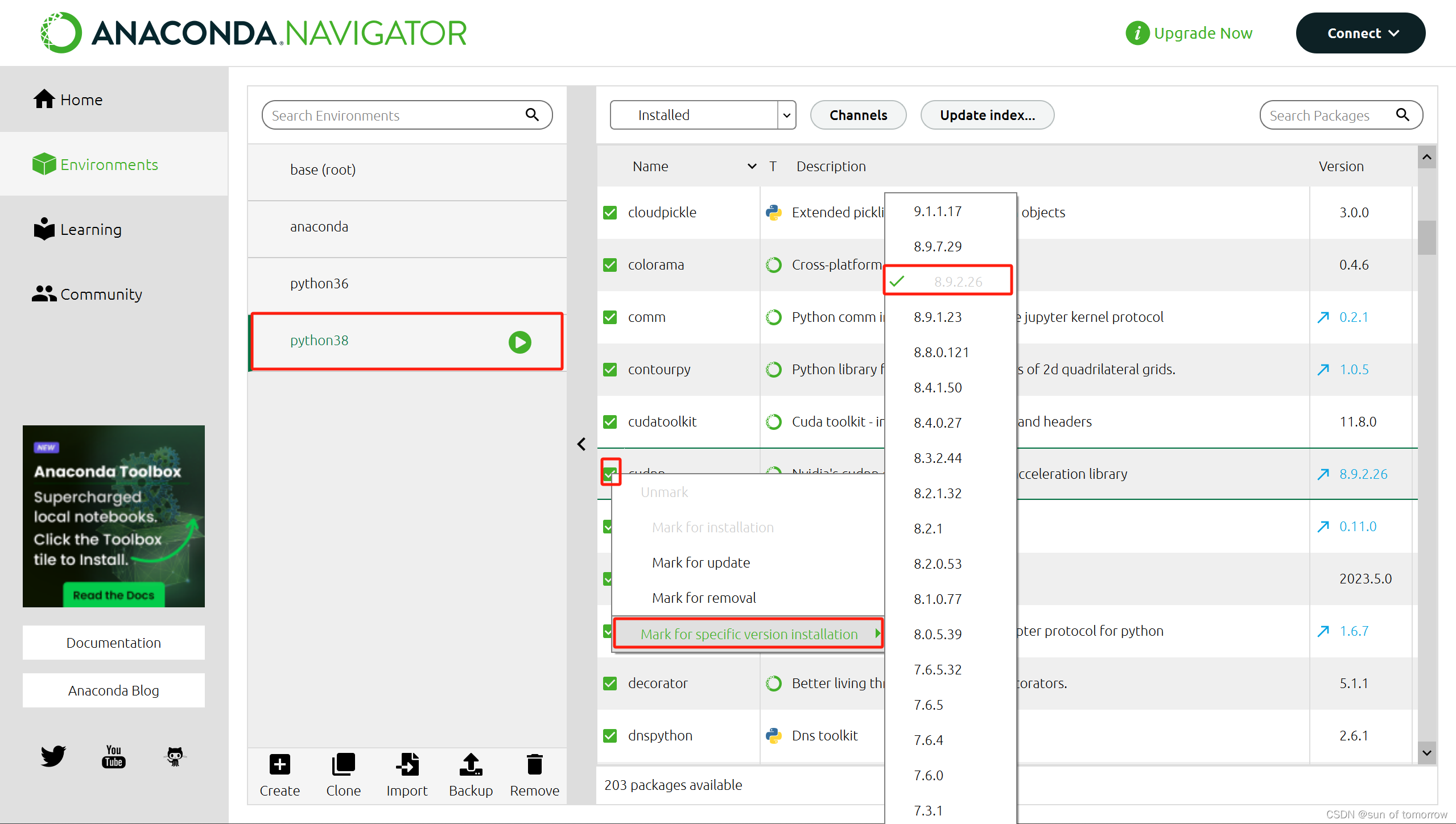
Task: Open the Installed packages filter dropdown
Action: pos(703,115)
